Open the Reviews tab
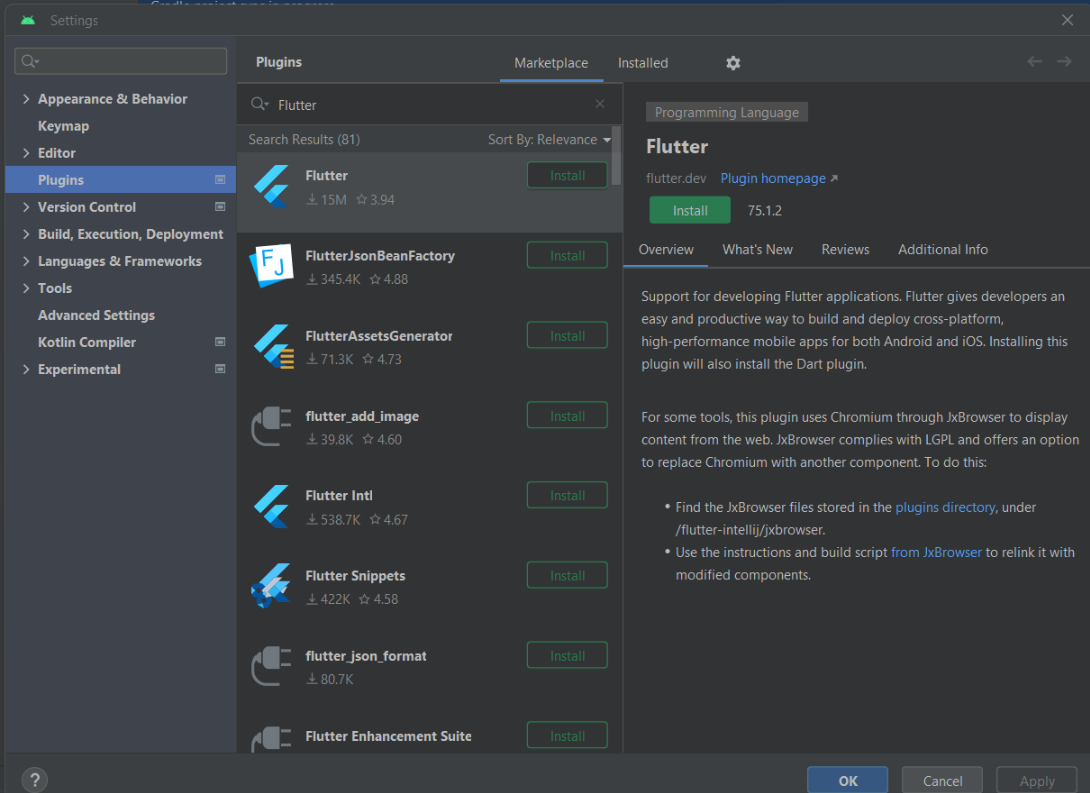This screenshot has width=1090, height=793. (845, 250)
